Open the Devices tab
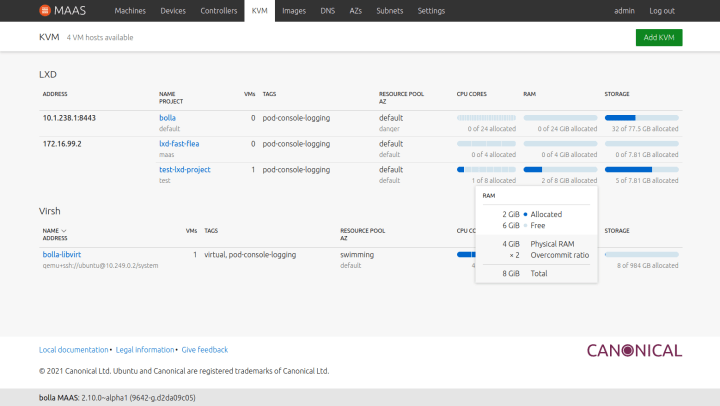The height and width of the screenshot is (406, 720). [173, 11]
